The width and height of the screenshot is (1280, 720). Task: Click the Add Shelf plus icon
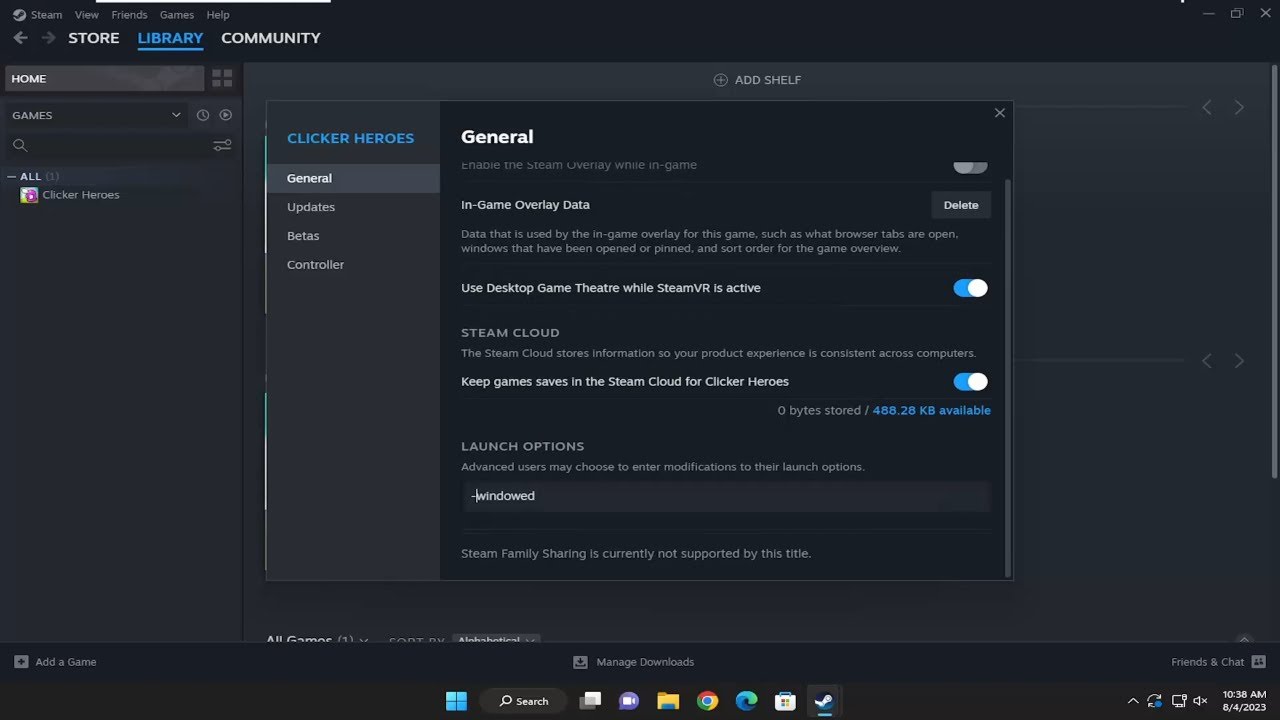click(x=720, y=80)
